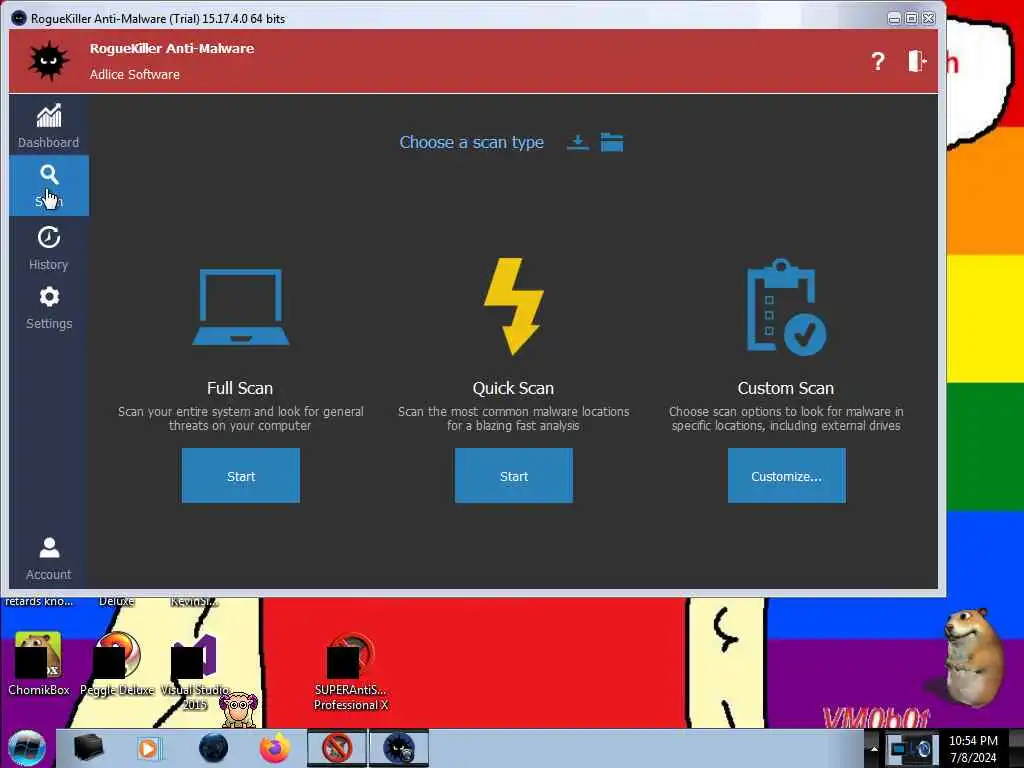This screenshot has width=1024, height=768.
Task: Open the Windows Start menu orb
Action: (27, 748)
